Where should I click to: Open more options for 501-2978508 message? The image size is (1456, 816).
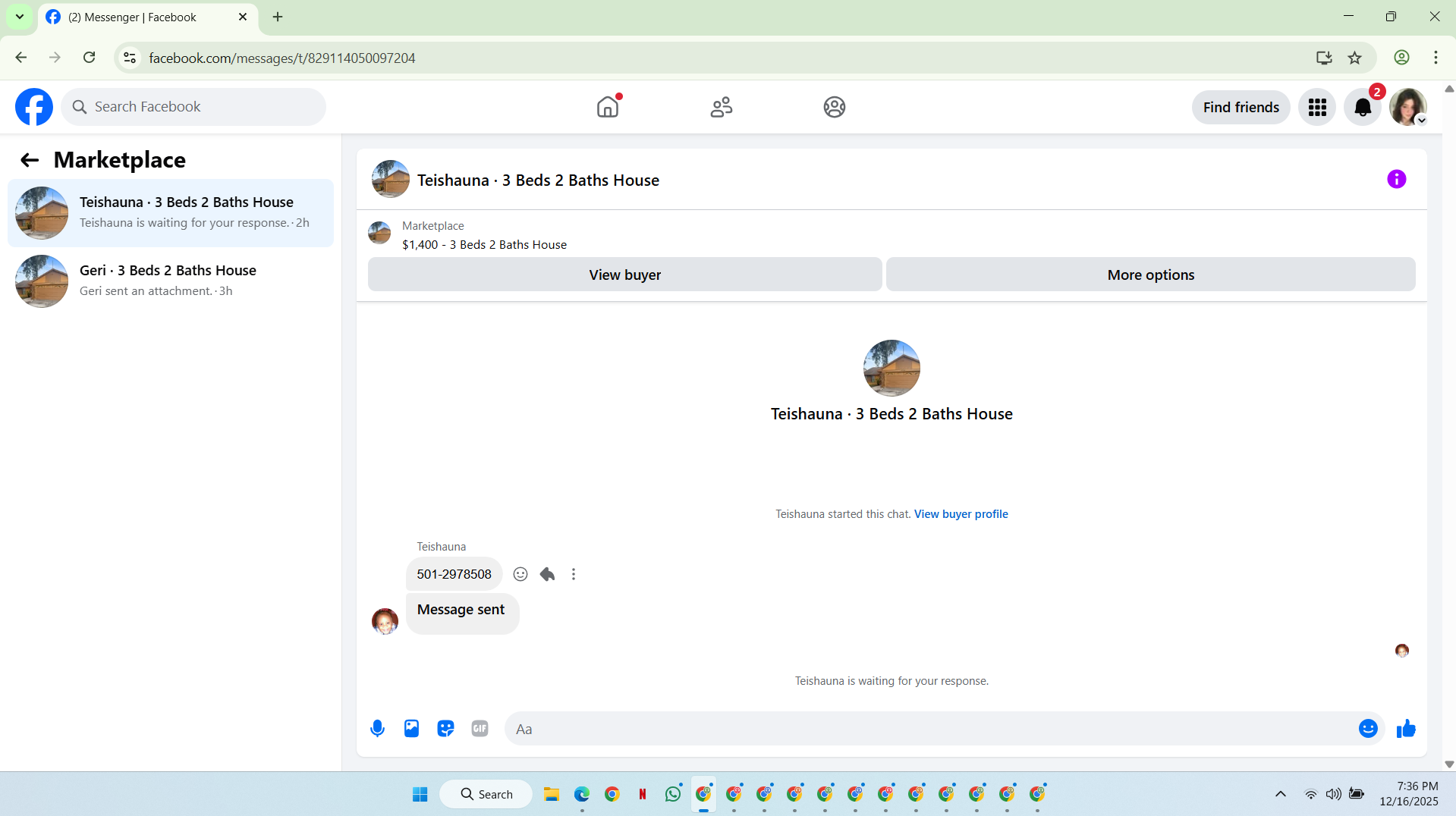574,574
